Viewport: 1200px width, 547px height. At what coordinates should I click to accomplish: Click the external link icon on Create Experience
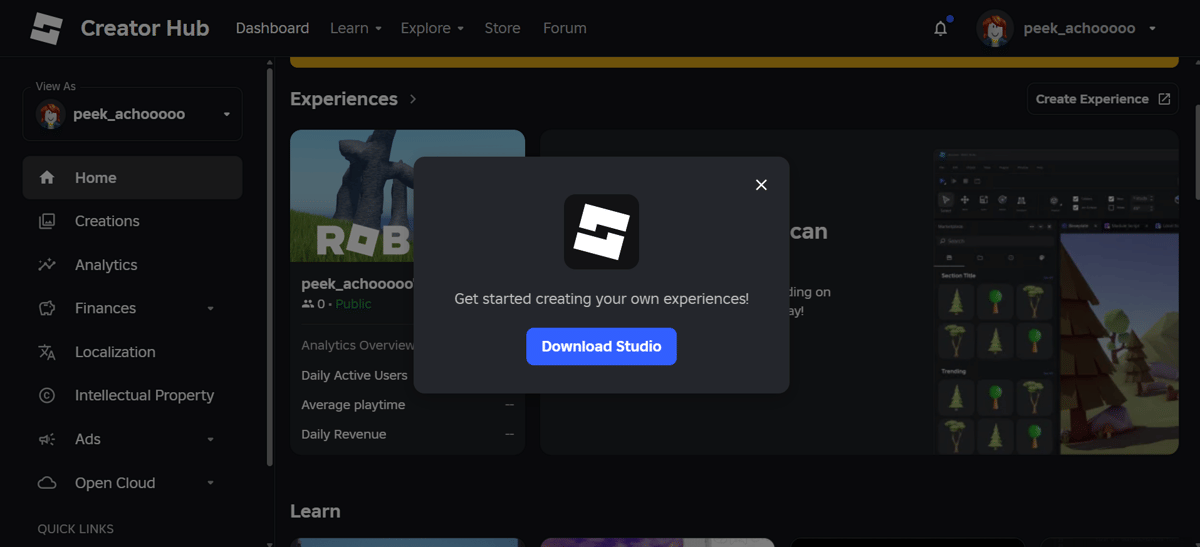pos(1164,99)
